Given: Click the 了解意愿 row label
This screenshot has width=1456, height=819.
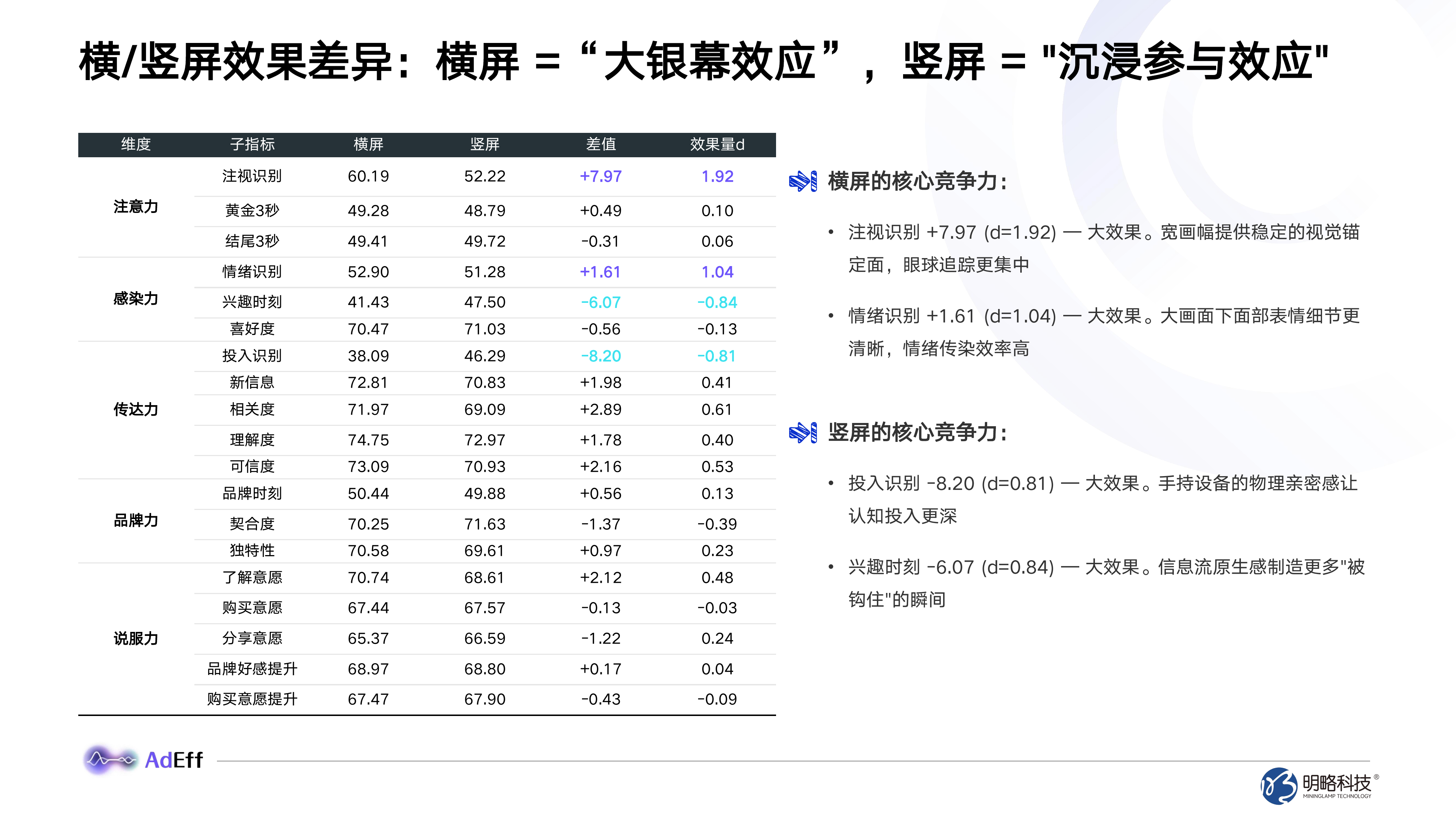Looking at the screenshot, I should (252, 578).
